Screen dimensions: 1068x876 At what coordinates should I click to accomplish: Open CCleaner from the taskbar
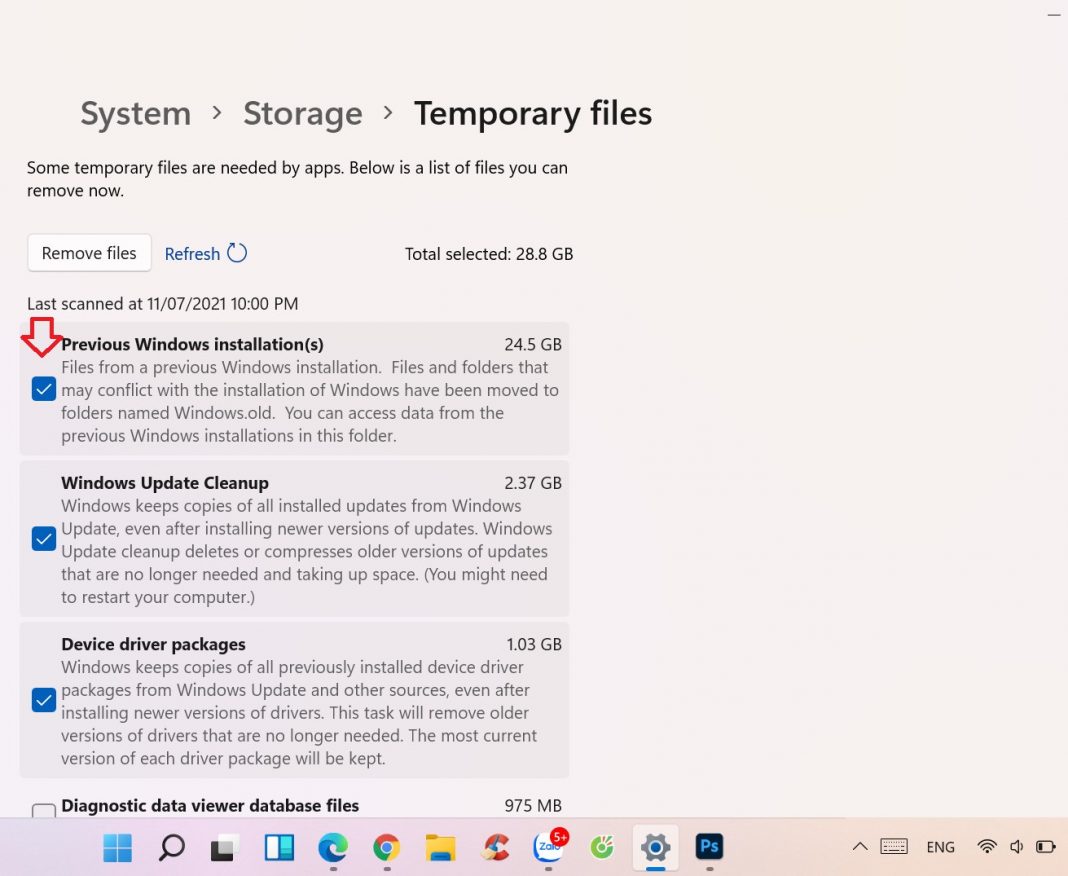(494, 848)
